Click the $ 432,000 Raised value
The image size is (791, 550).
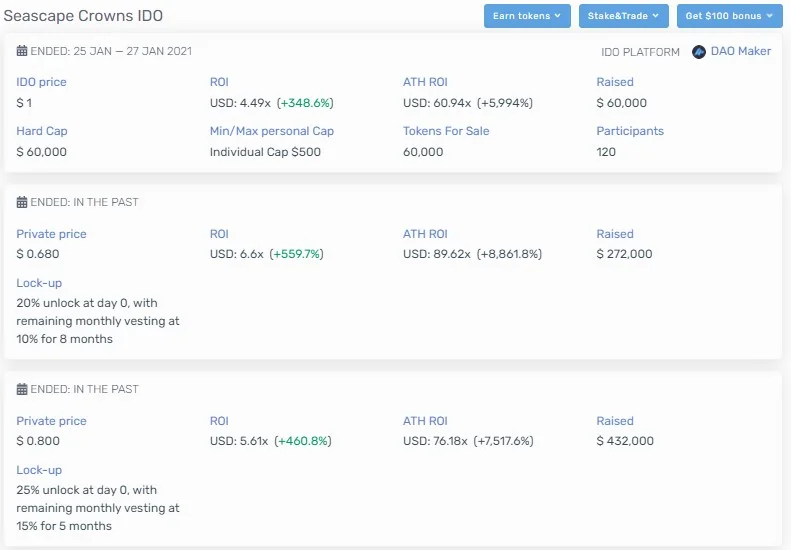pyautogui.click(x=625, y=441)
